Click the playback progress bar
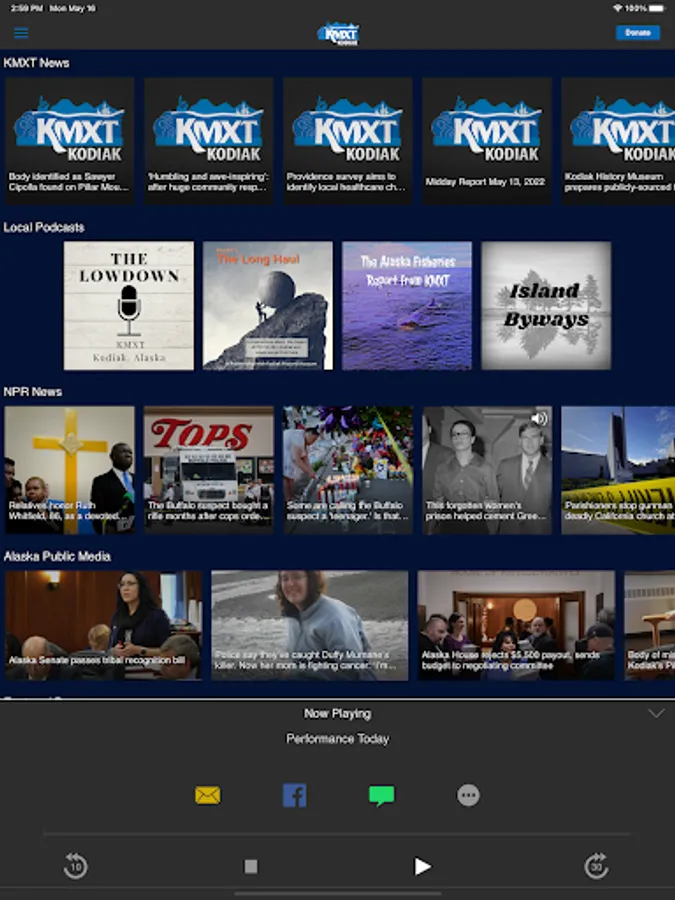Image resolution: width=675 pixels, height=900 pixels. pos(338,833)
